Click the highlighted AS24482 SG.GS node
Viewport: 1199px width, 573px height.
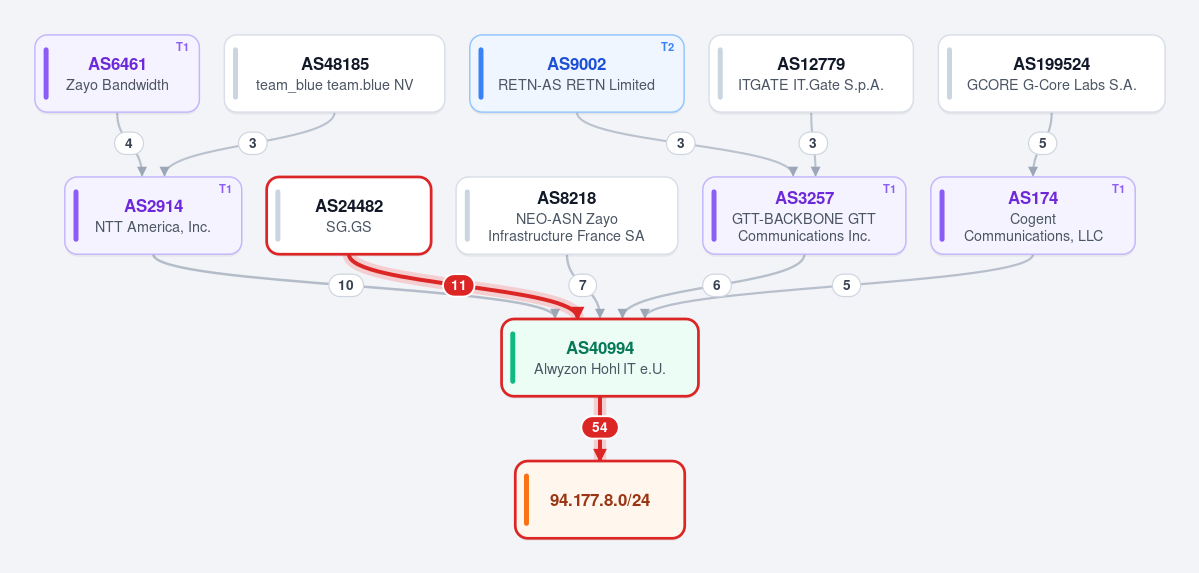pyautogui.click(x=349, y=216)
